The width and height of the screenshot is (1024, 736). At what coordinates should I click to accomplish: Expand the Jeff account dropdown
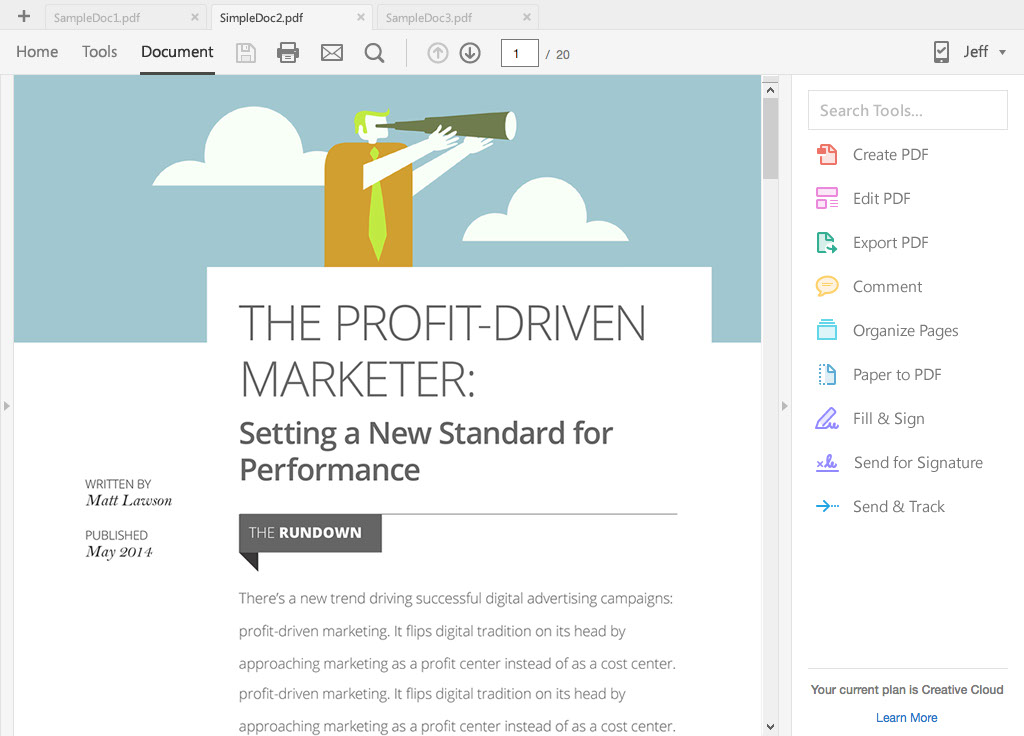(x=1002, y=52)
